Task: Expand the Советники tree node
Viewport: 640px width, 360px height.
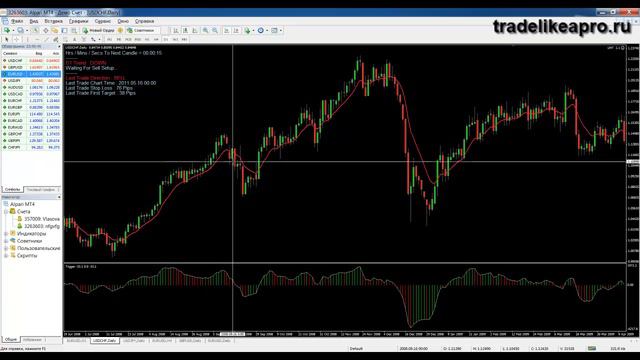Action: click(x=6, y=241)
